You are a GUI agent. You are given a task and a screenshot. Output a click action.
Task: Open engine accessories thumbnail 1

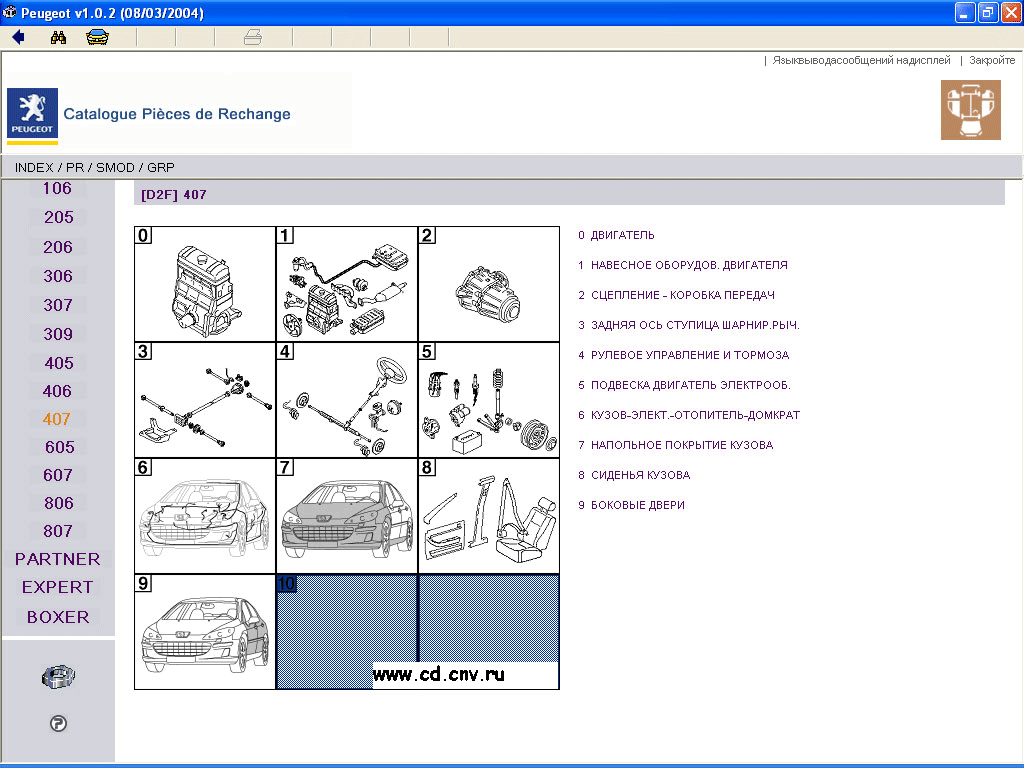coord(347,284)
